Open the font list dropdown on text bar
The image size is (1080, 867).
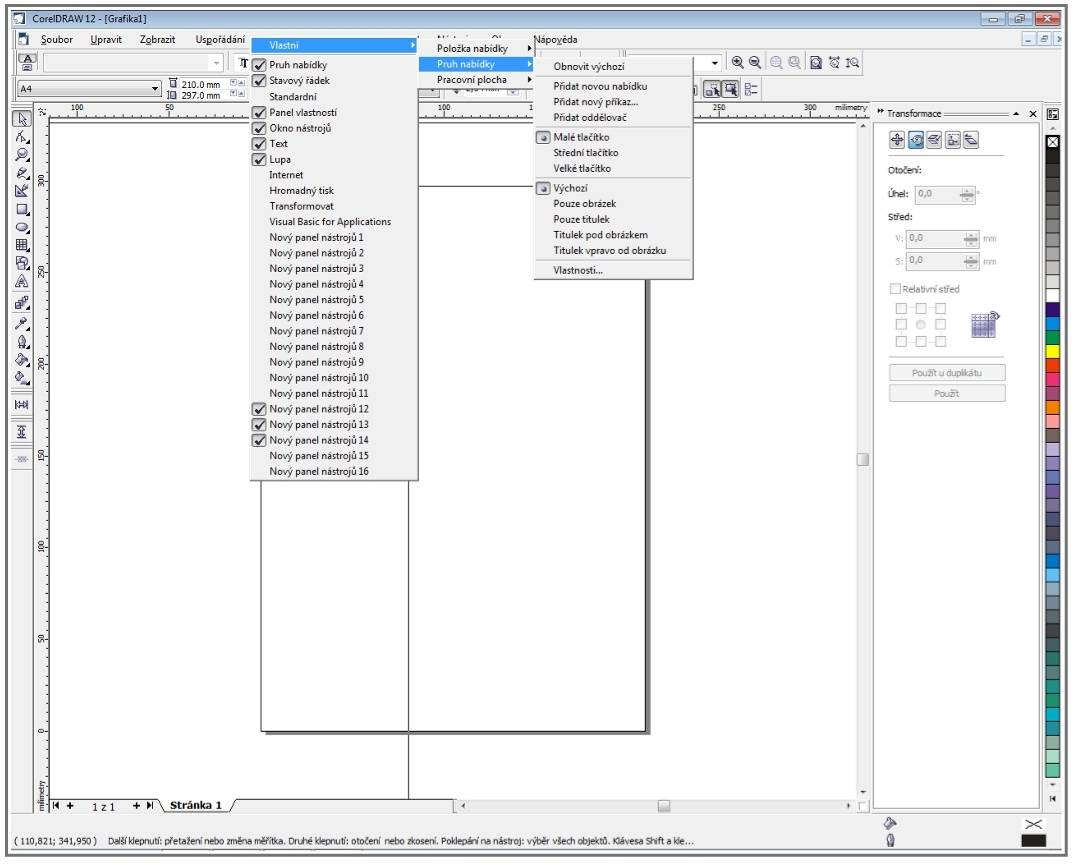click(x=217, y=63)
